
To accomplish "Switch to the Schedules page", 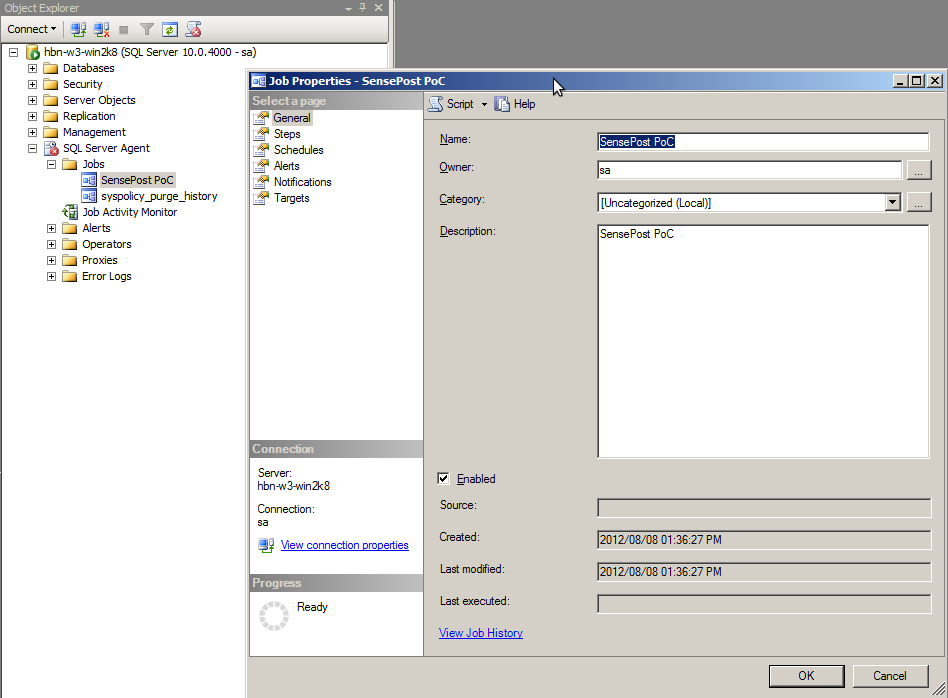I will 298,150.
